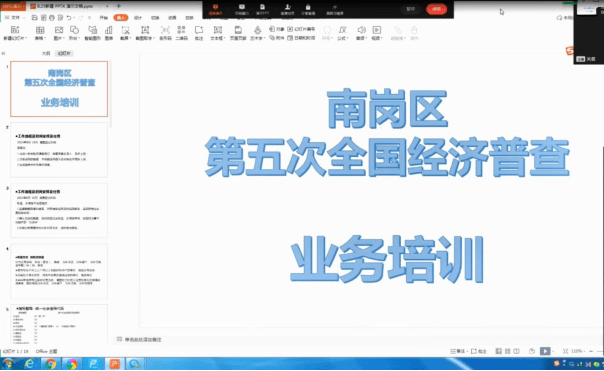Select slide 1 thumbnail with blue title
This screenshot has width=604, height=371.
[59, 89]
